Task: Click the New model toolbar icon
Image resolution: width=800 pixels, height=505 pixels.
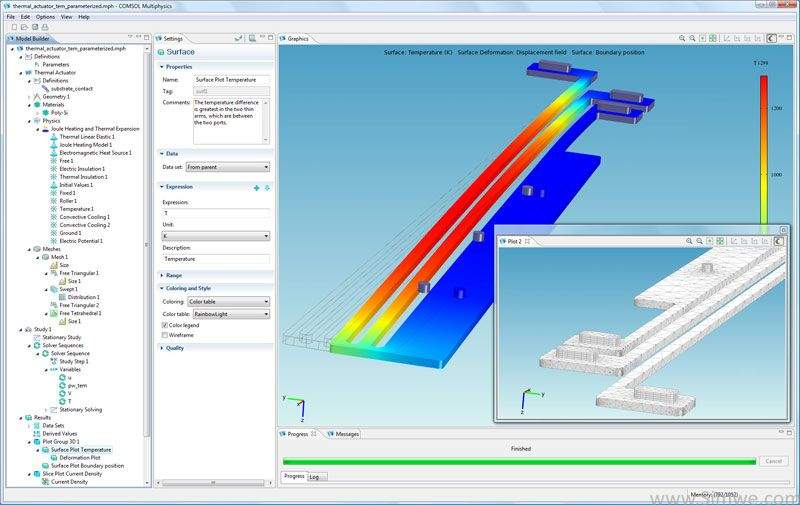Action: pyautogui.click(x=14, y=27)
